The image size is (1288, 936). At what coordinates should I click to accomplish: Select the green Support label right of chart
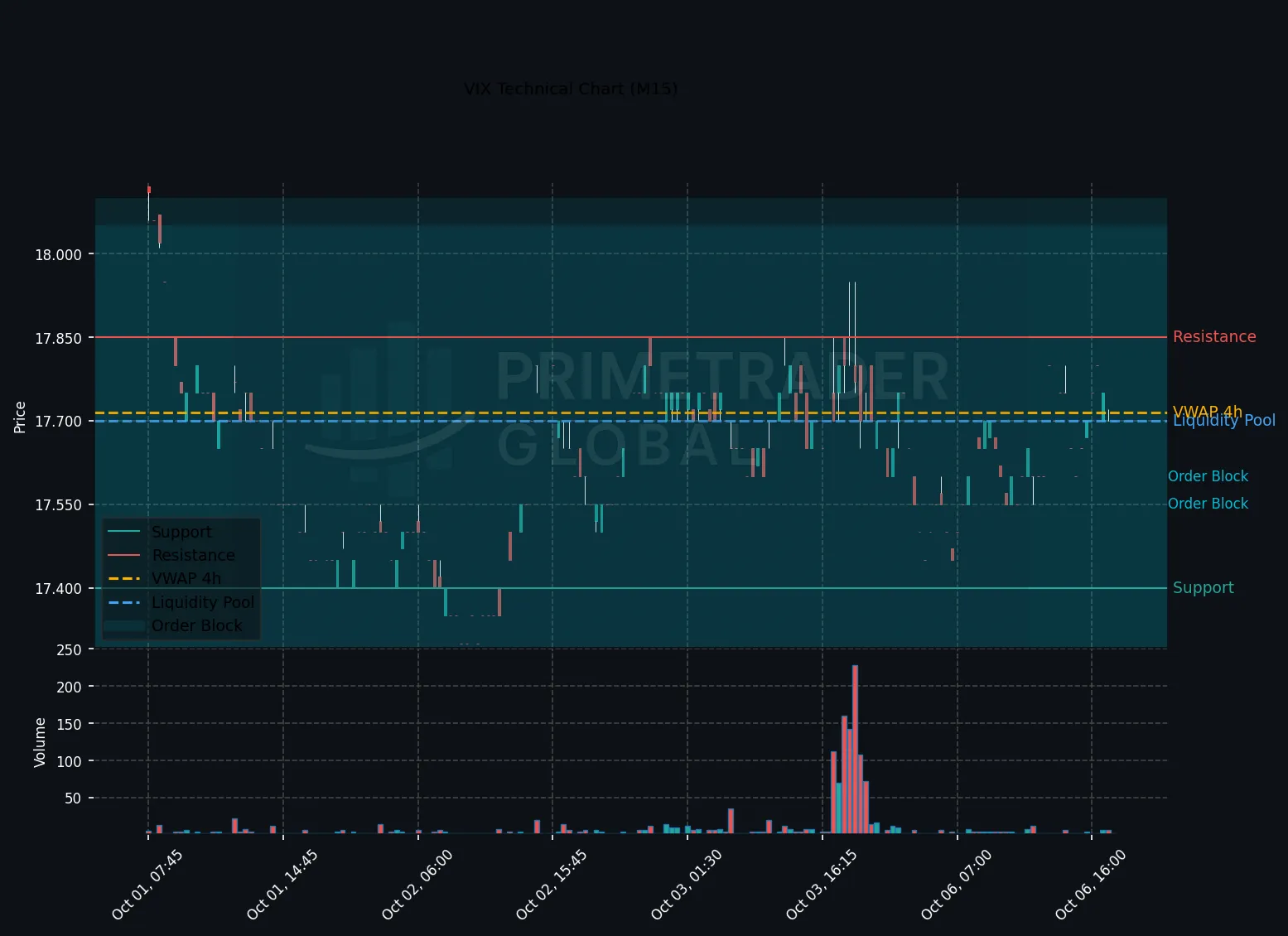point(1204,588)
